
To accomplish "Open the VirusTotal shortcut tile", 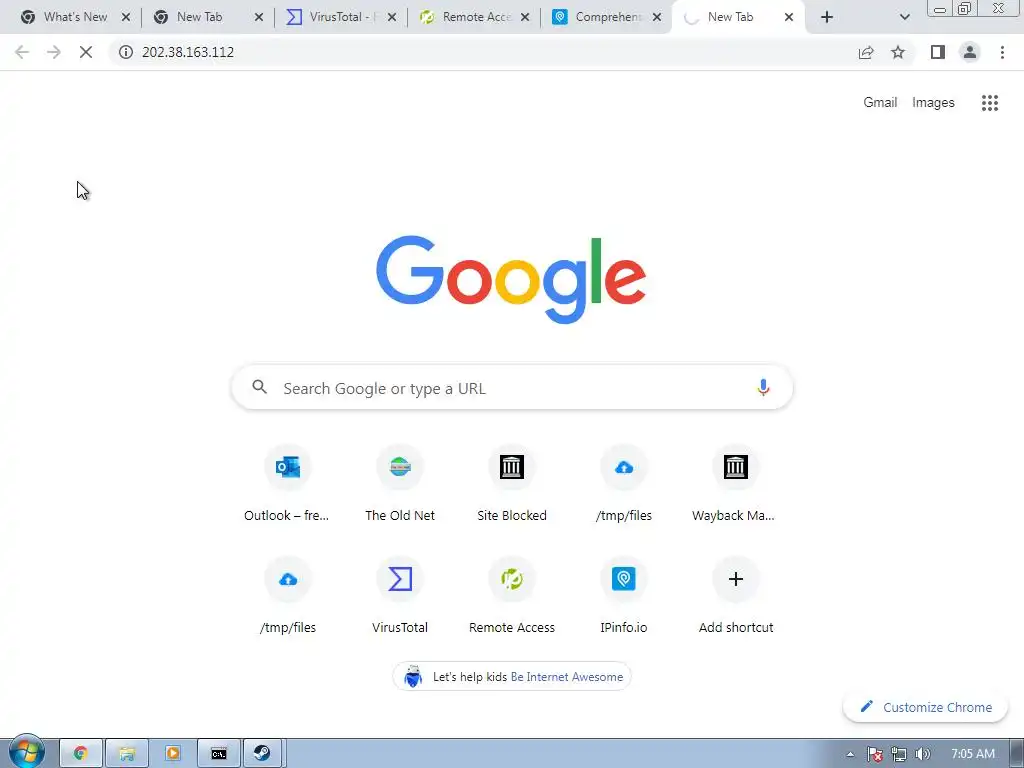I will tap(400, 596).
